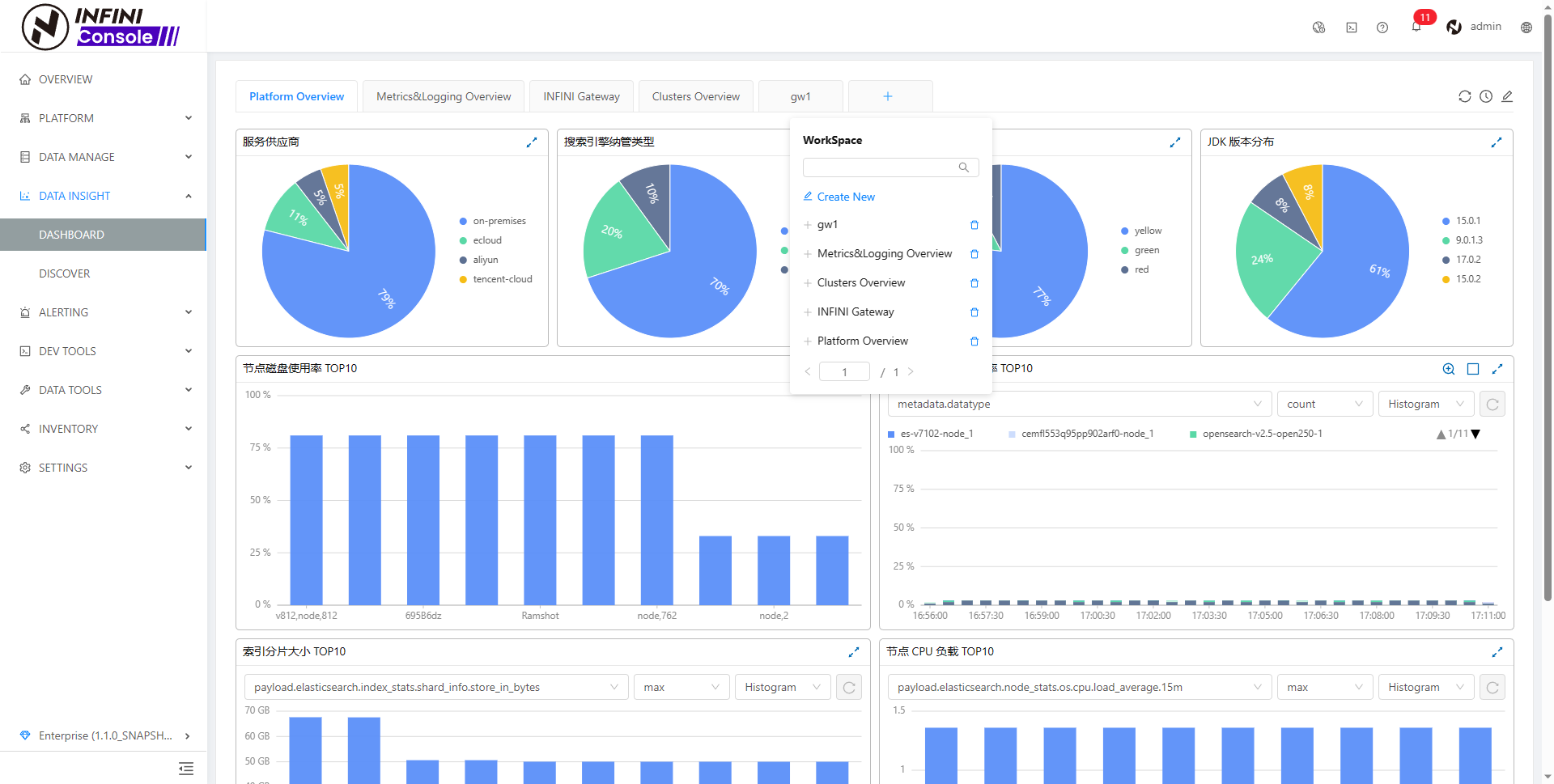Screen dimensions: 1554x784
Task: Expand the 节点 CPU 负载 TOP10 panel to fullscreen
Action: pos(1497,652)
